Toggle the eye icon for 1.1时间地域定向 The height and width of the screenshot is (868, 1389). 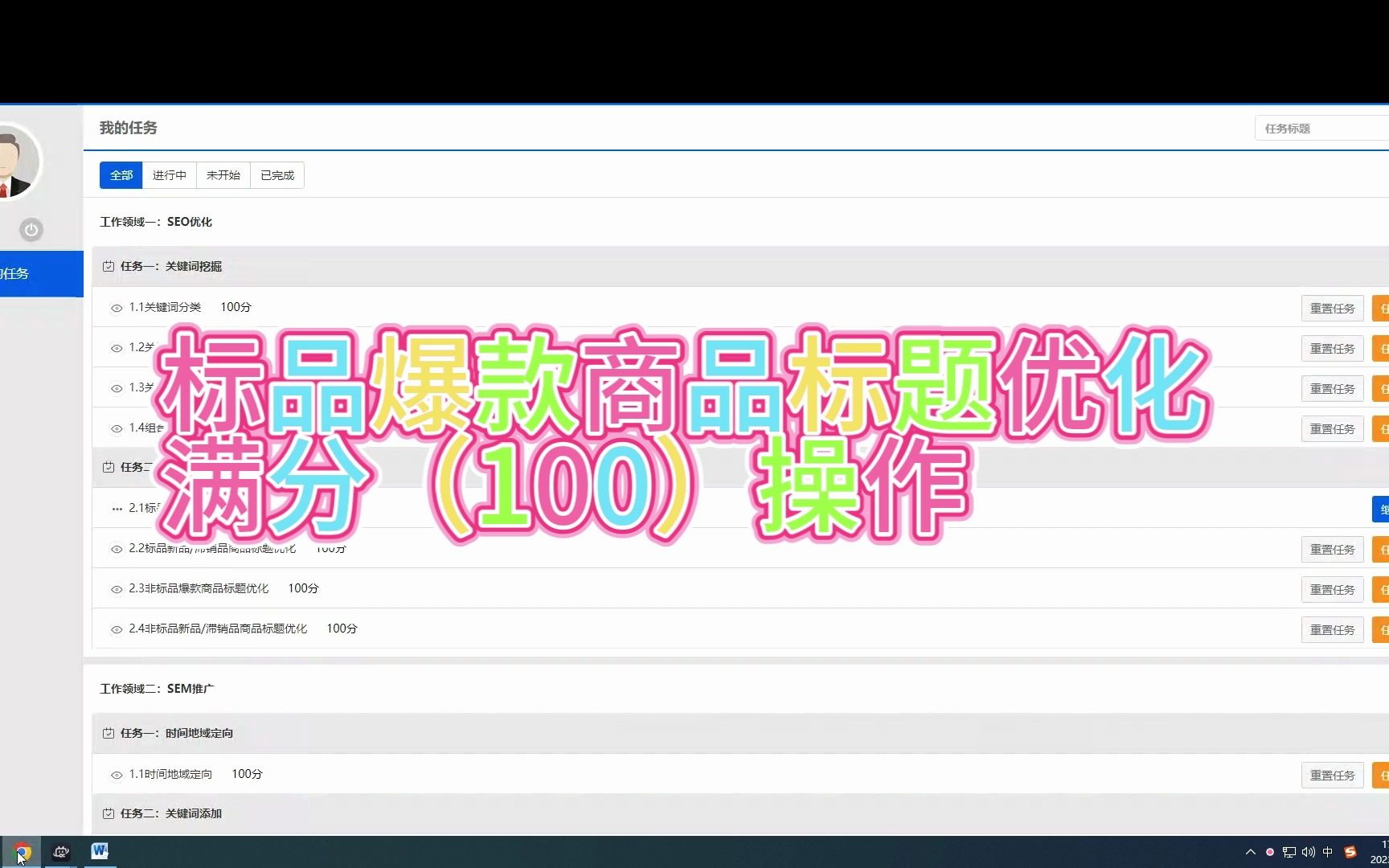(x=115, y=774)
